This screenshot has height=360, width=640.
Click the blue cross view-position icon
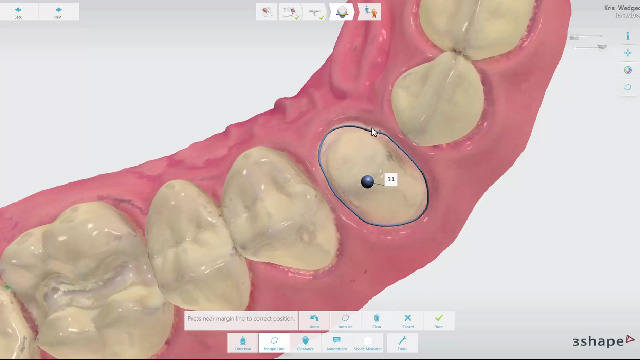628,53
